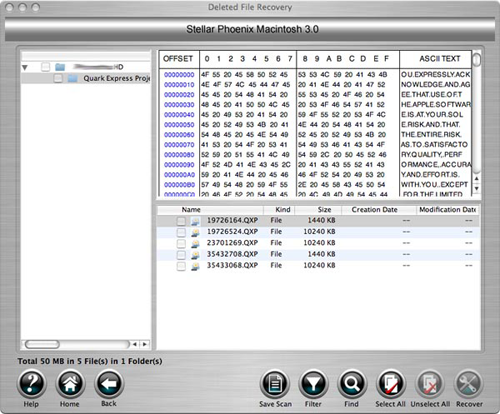
Task: Click file icon of 35433068.QXP
Action: pyautogui.click(x=195, y=266)
